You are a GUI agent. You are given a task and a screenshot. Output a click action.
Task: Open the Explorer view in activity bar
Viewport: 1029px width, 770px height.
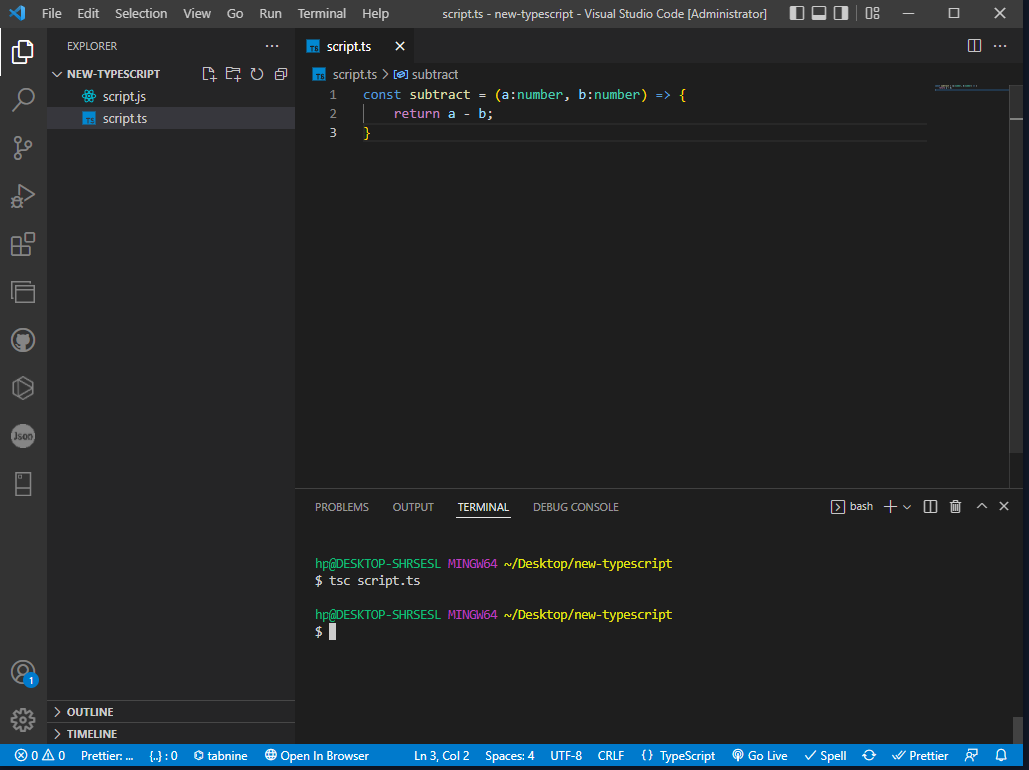coord(23,52)
